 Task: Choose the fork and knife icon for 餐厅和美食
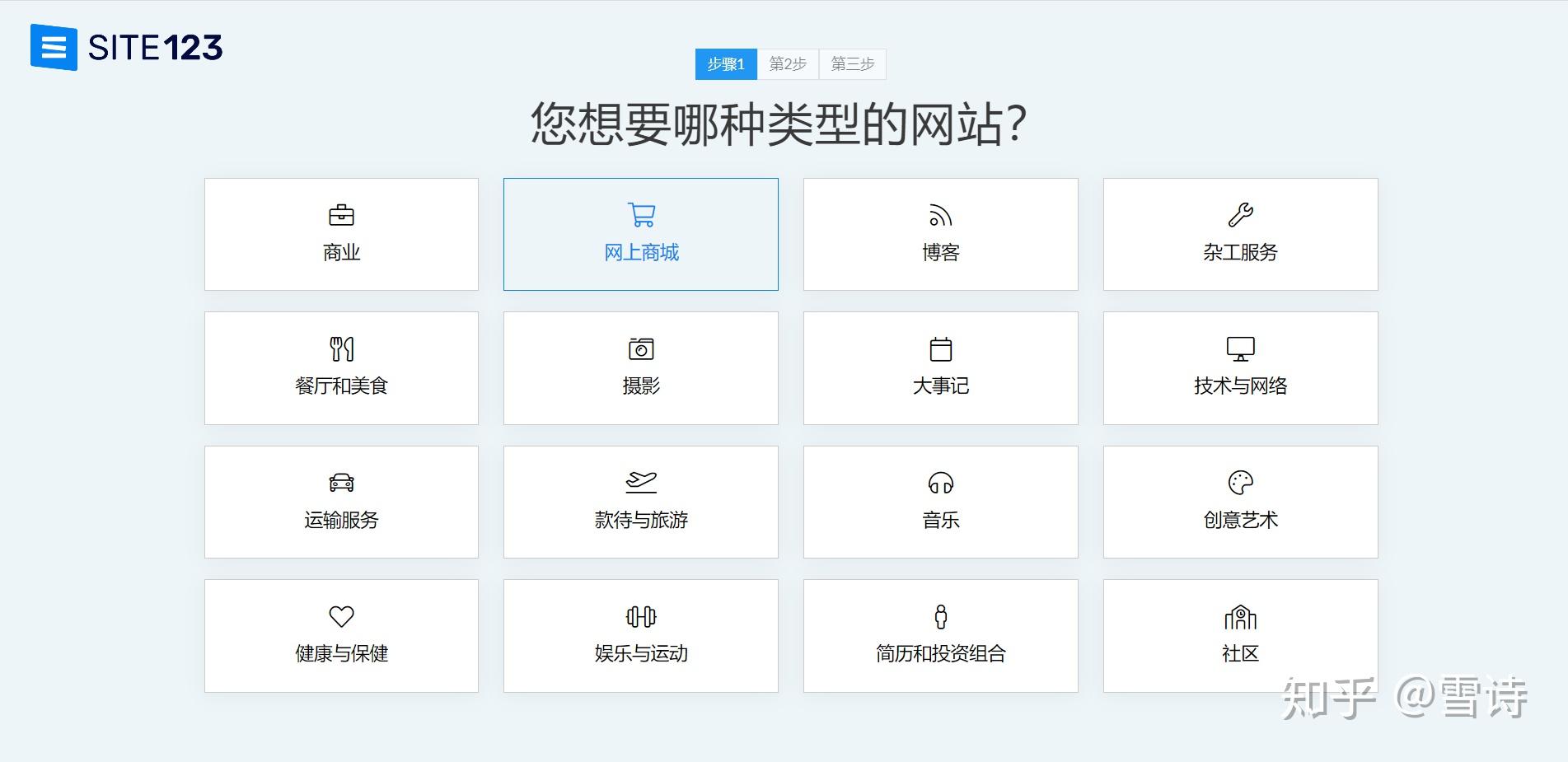pyautogui.click(x=341, y=349)
